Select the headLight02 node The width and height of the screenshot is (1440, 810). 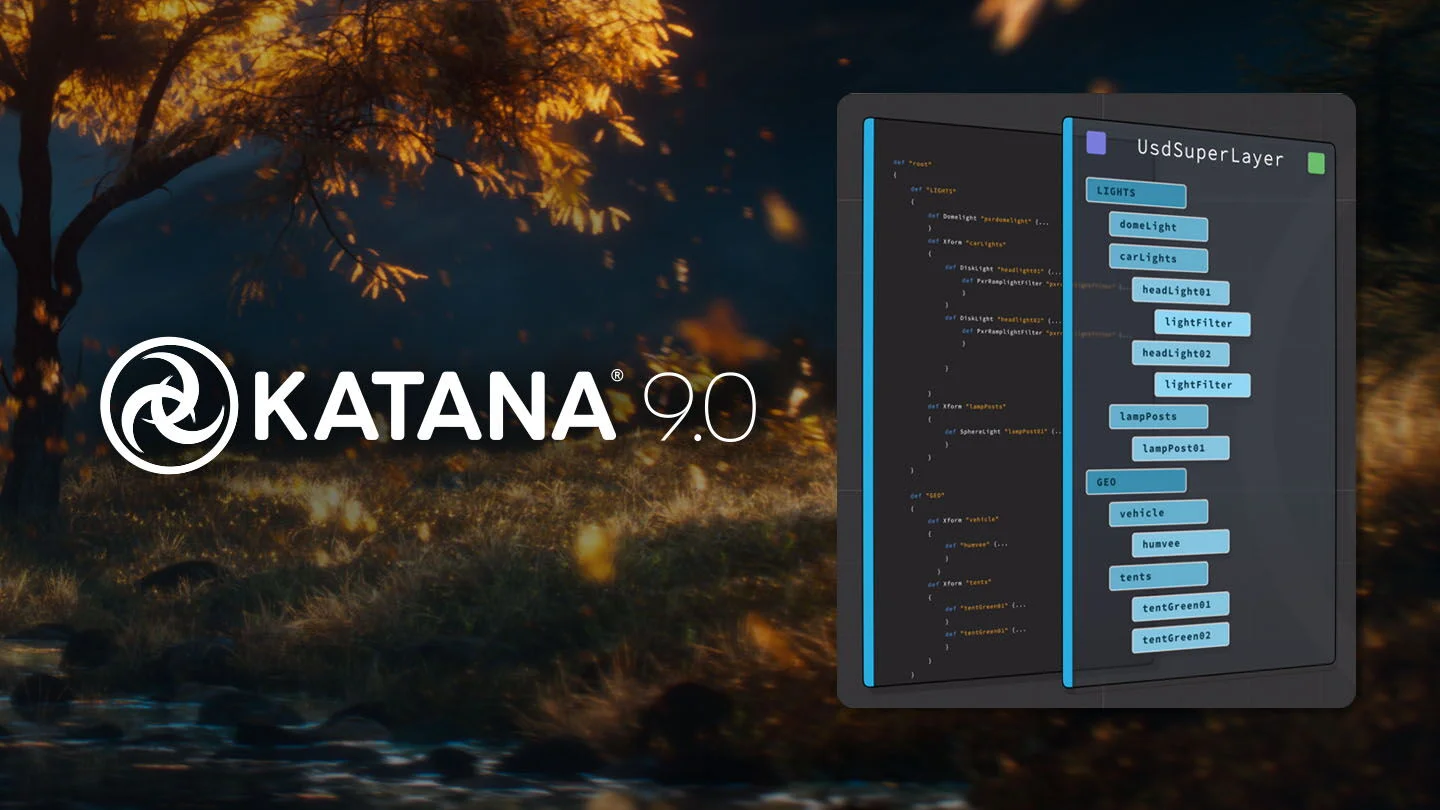point(1180,353)
